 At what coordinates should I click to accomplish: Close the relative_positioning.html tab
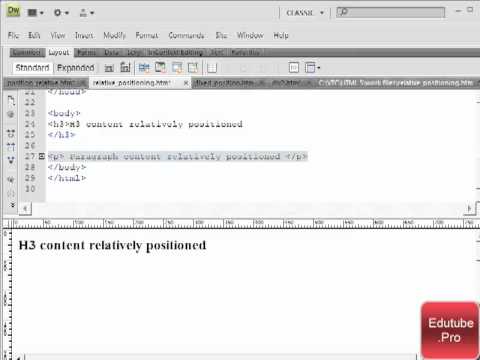click(186, 83)
